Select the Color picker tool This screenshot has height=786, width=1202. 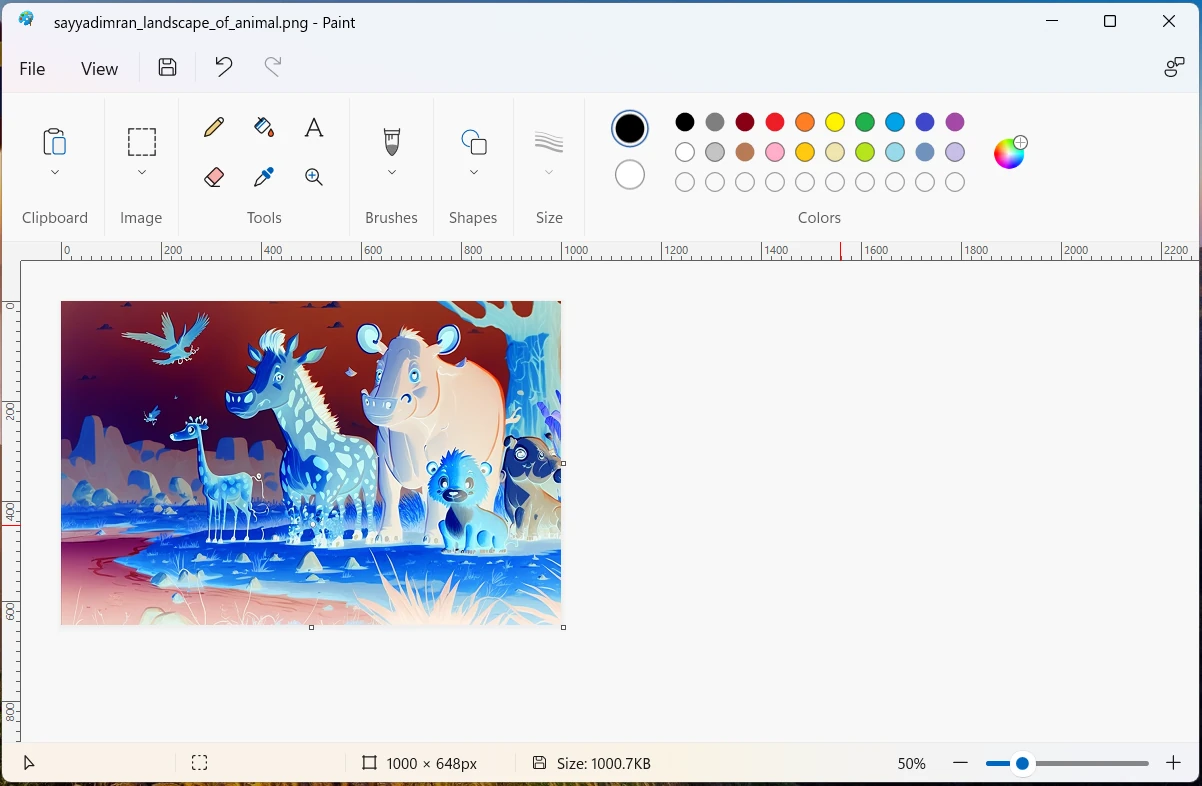click(x=263, y=176)
